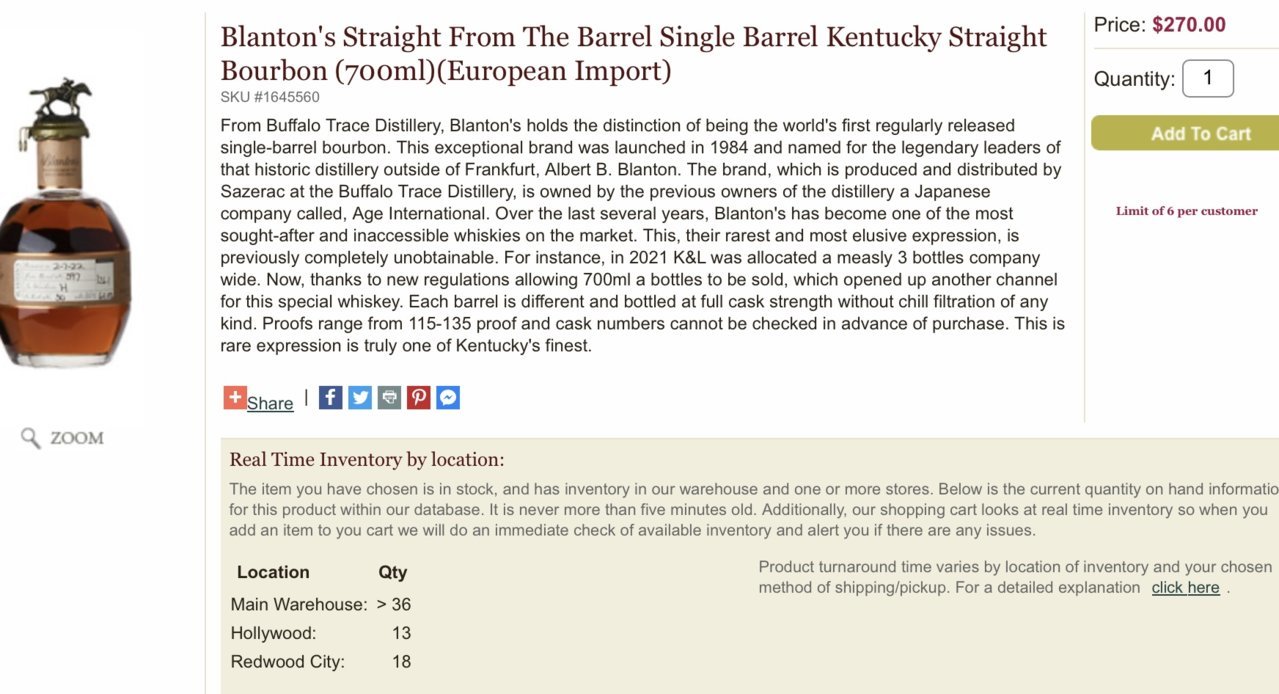1279x694 pixels.
Task: Open the 'click here' turnaround explanation link
Action: pos(1185,588)
